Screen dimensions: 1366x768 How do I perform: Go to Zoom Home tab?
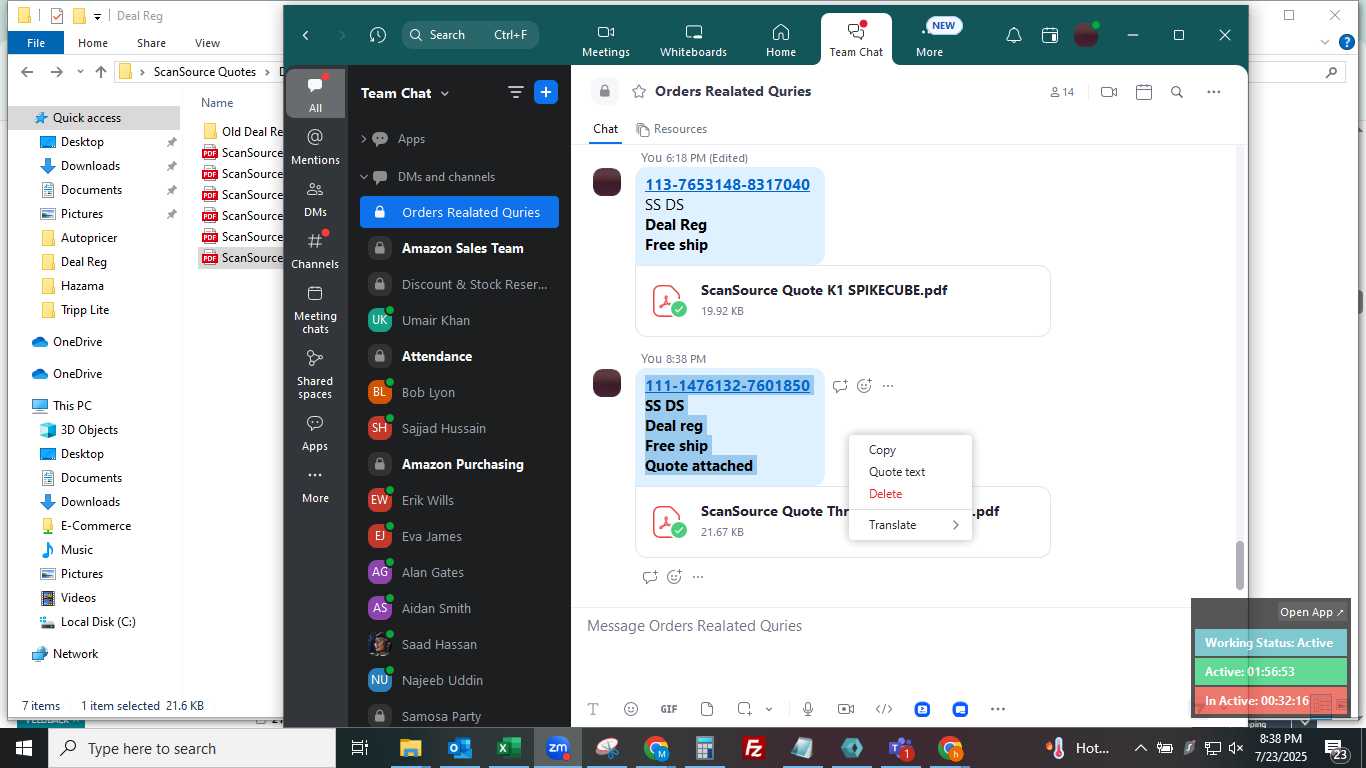tap(781, 40)
